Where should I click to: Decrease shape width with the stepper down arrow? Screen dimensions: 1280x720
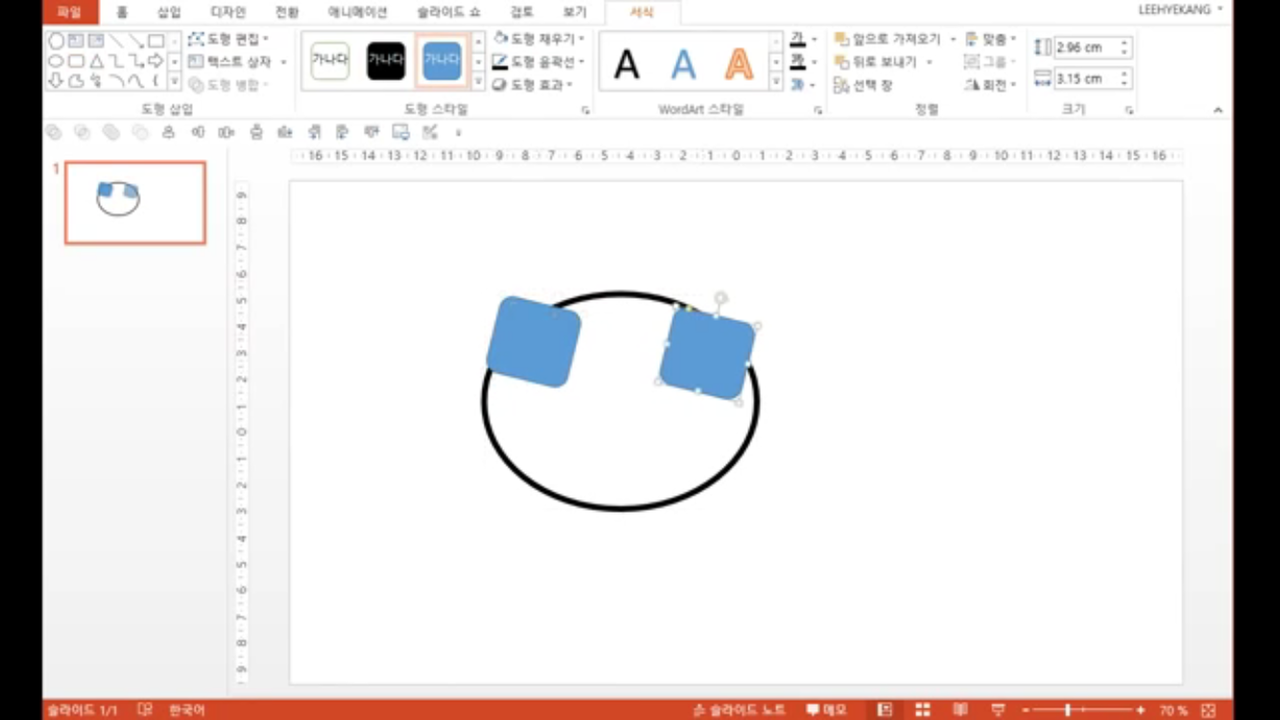click(x=1125, y=83)
